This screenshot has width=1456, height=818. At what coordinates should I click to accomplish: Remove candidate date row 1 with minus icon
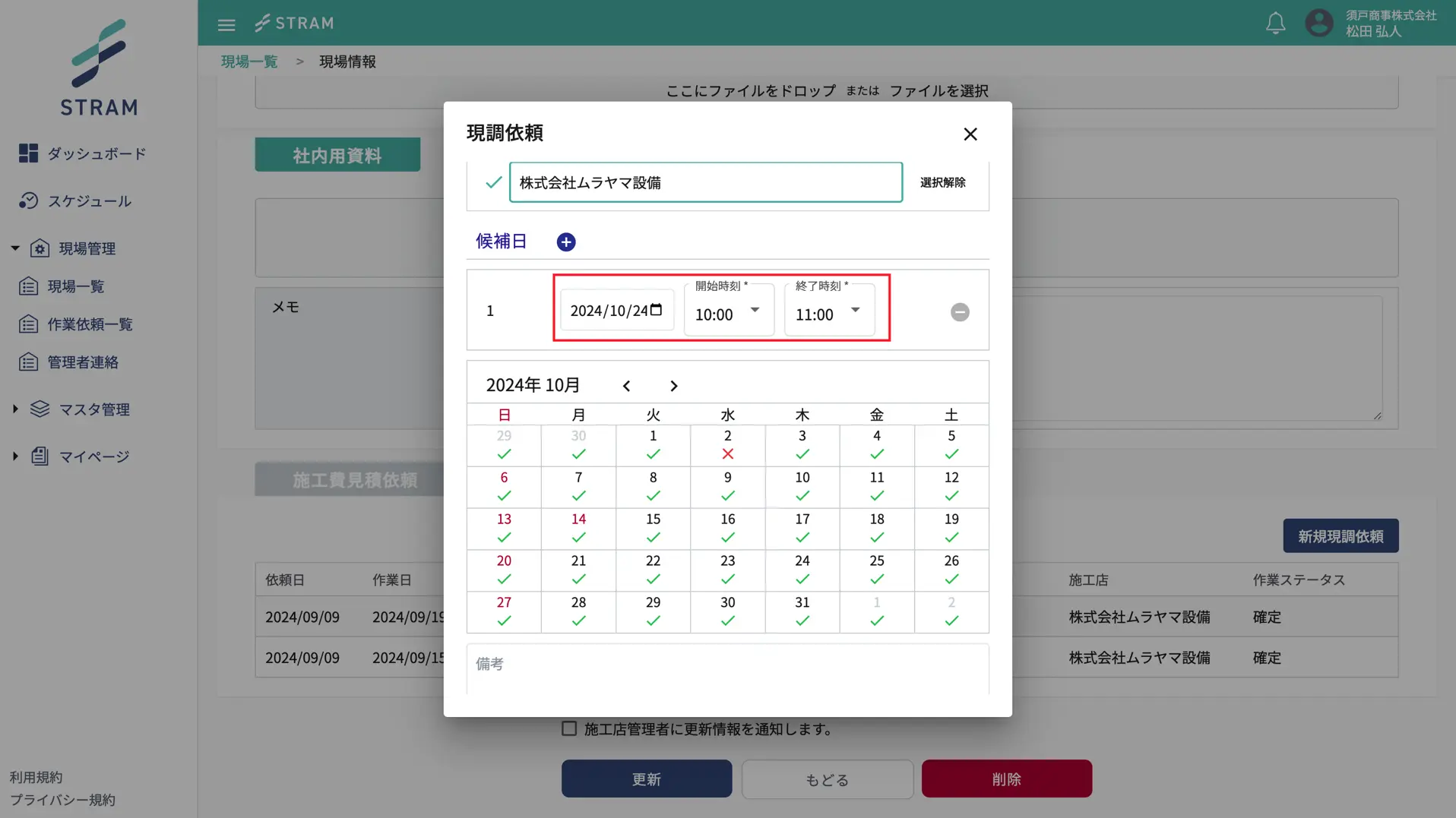pyautogui.click(x=959, y=312)
